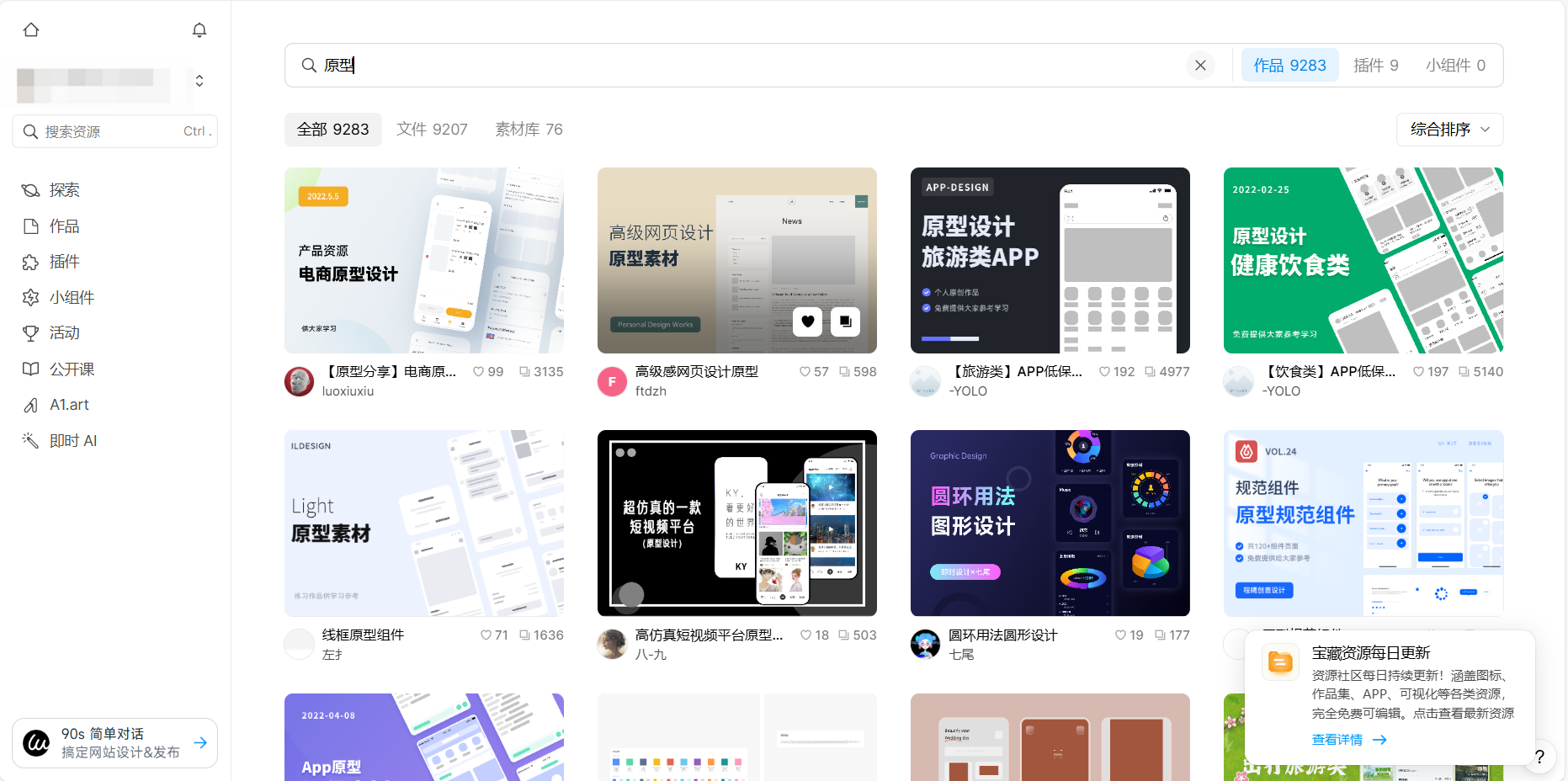Filter by 素材库 76
Image resolution: width=1568 pixels, height=781 pixels.
pyautogui.click(x=529, y=130)
